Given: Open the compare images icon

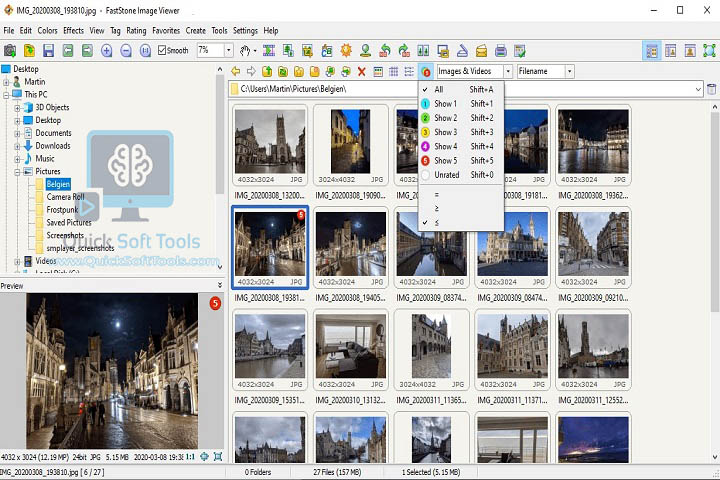Looking at the screenshot, I should pyautogui.click(x=423, y=50).
